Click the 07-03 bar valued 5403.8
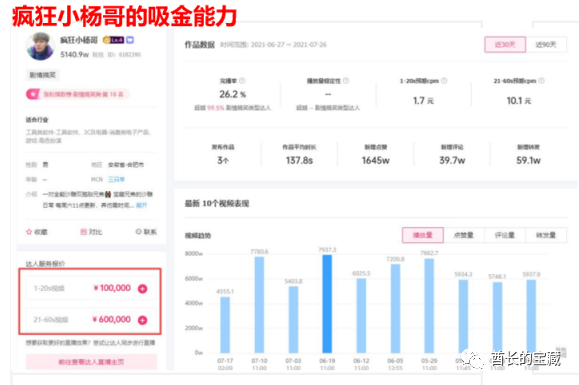The width and height of the screenshot is (579, 385). point(293,320)
